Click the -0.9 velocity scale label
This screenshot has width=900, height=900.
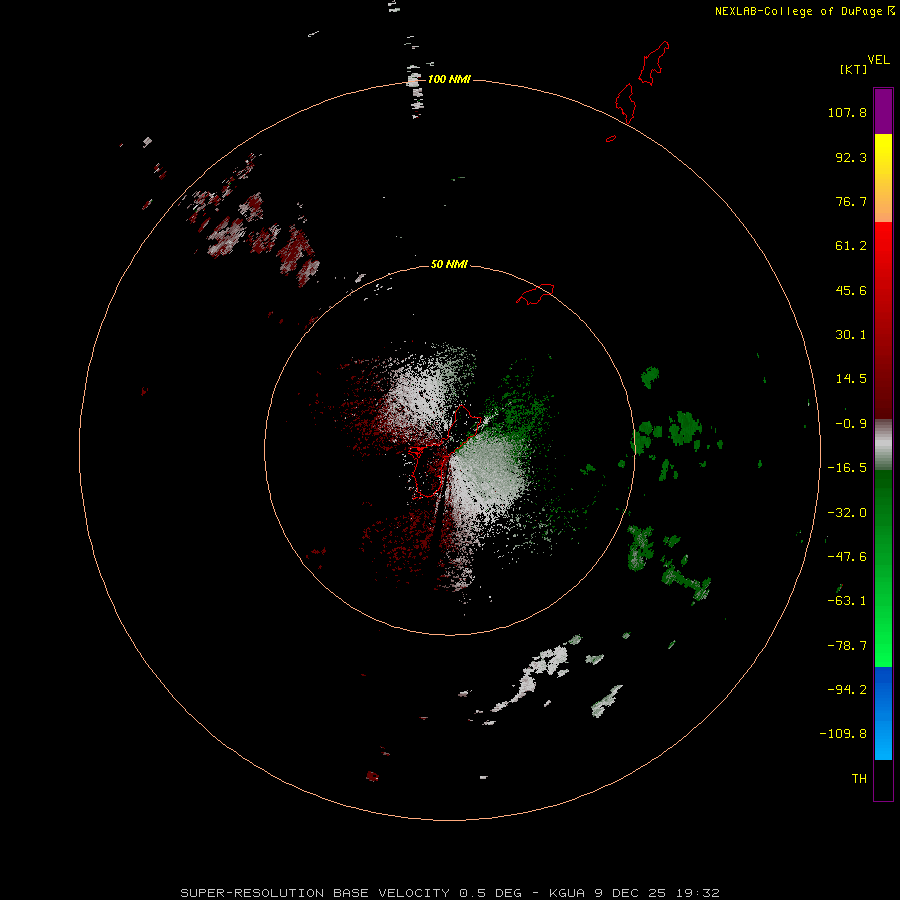[851, 424]
